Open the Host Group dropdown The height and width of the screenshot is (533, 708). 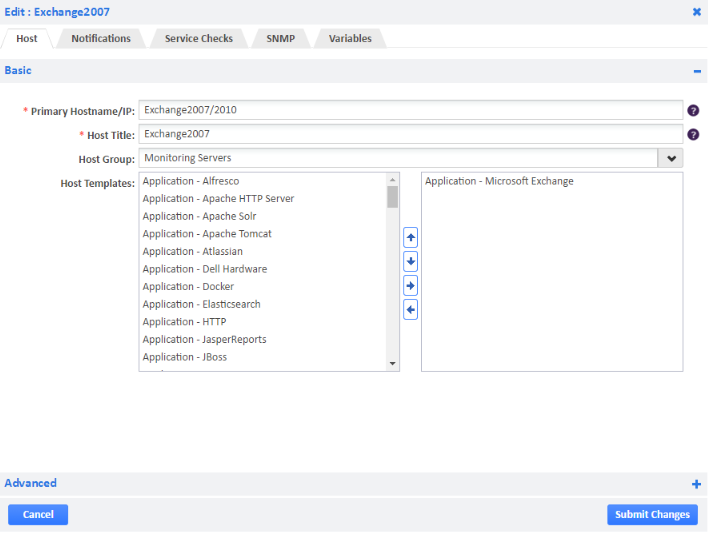671,158
